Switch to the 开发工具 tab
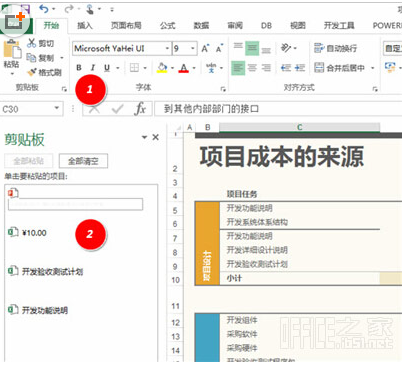This screenshot has height=371, width=408. (x=339, y=25)
